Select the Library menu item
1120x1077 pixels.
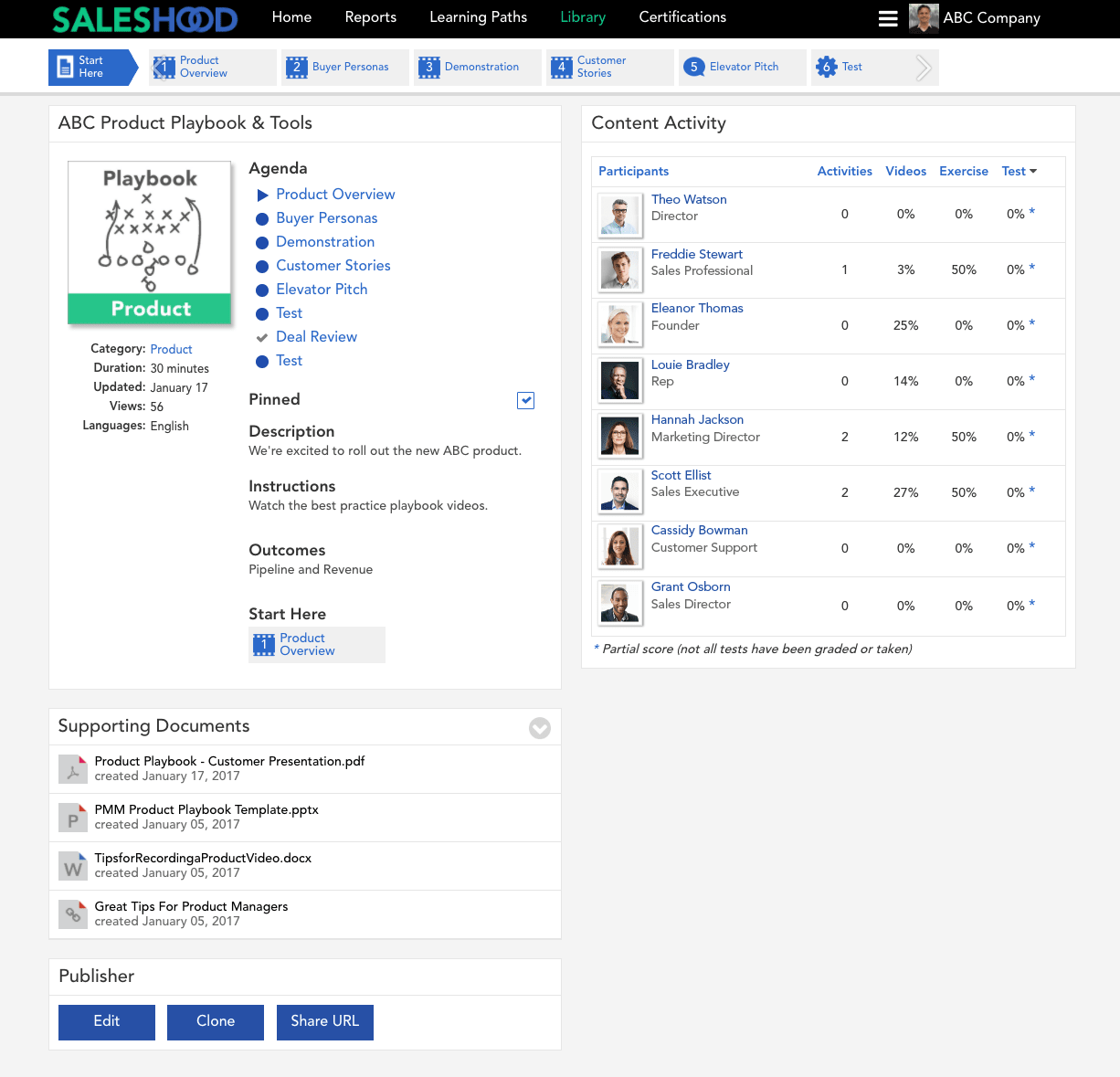coord(583,17)
